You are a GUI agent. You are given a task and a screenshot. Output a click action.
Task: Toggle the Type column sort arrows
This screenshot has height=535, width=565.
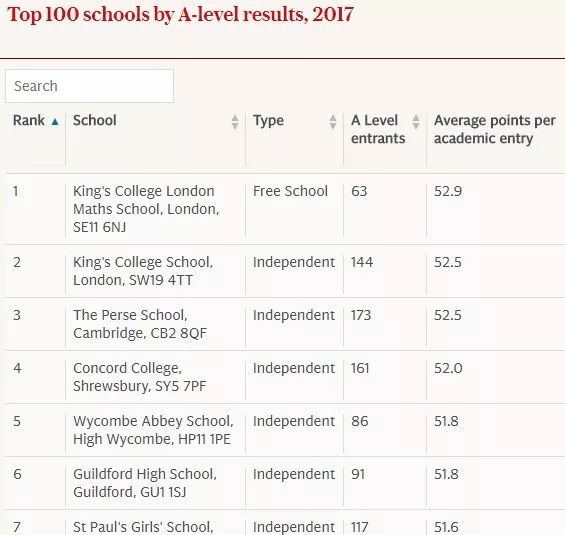(x=333, y=122)
